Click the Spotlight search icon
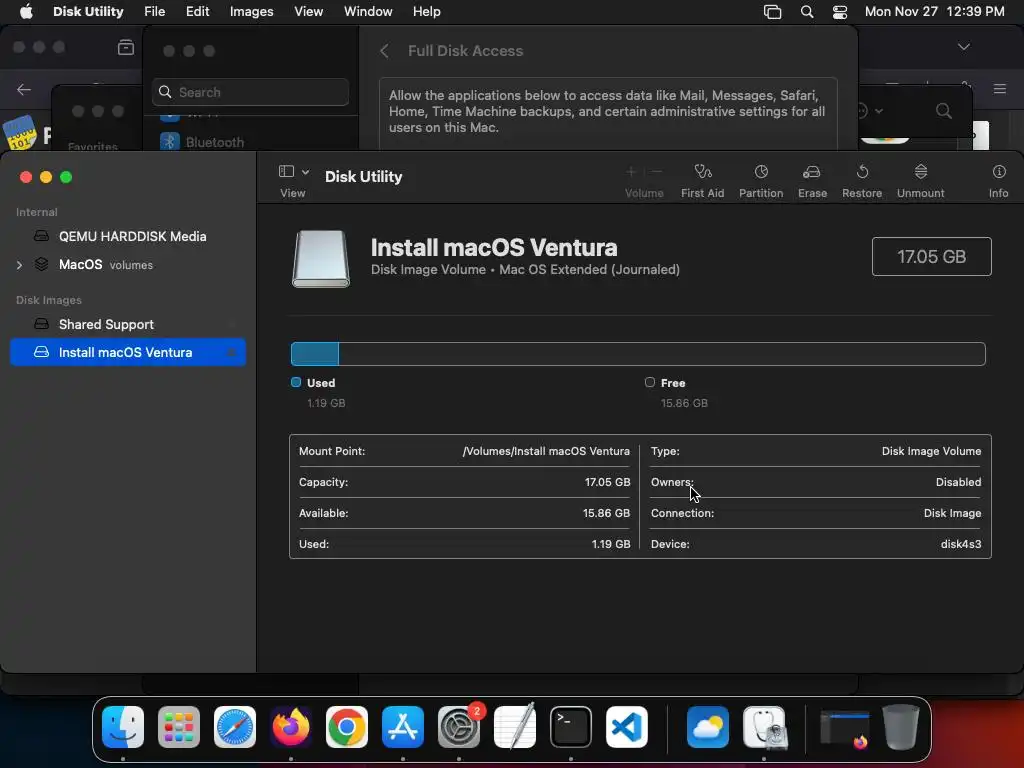This screenshot has width=1024, height=768. click(807, 12)
